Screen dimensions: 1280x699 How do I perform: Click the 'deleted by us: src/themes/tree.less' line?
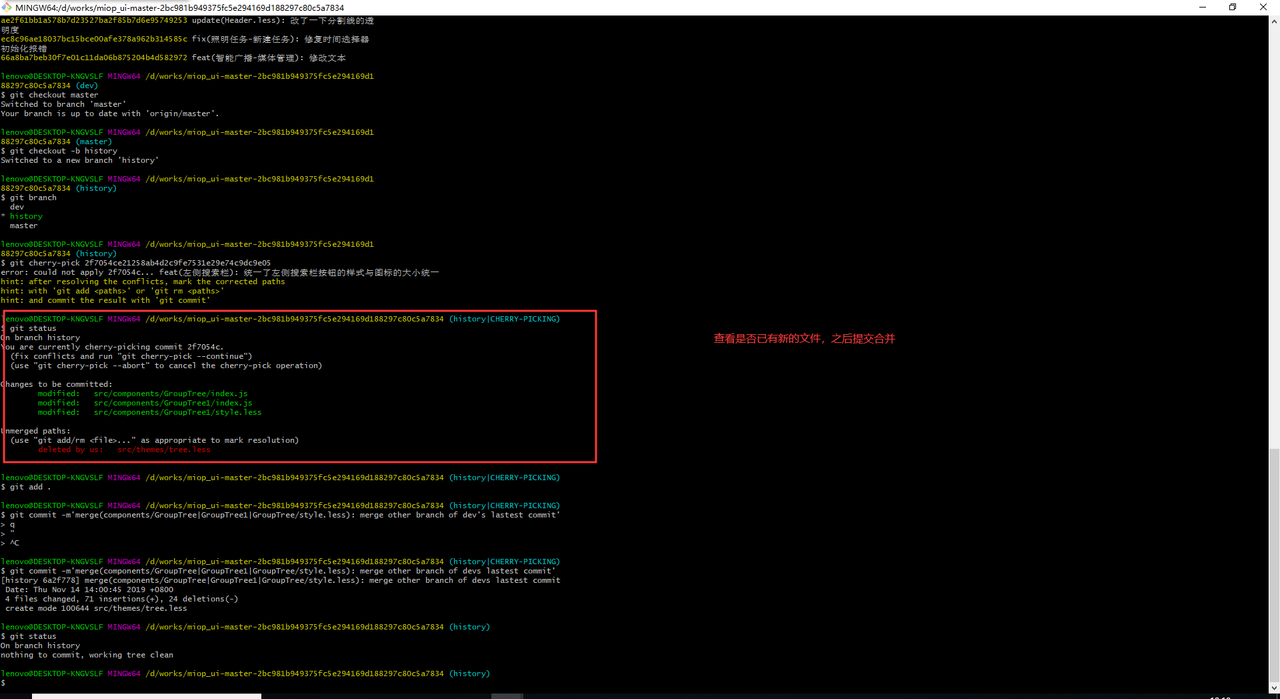pyautogui.click(x=124, y=450)
